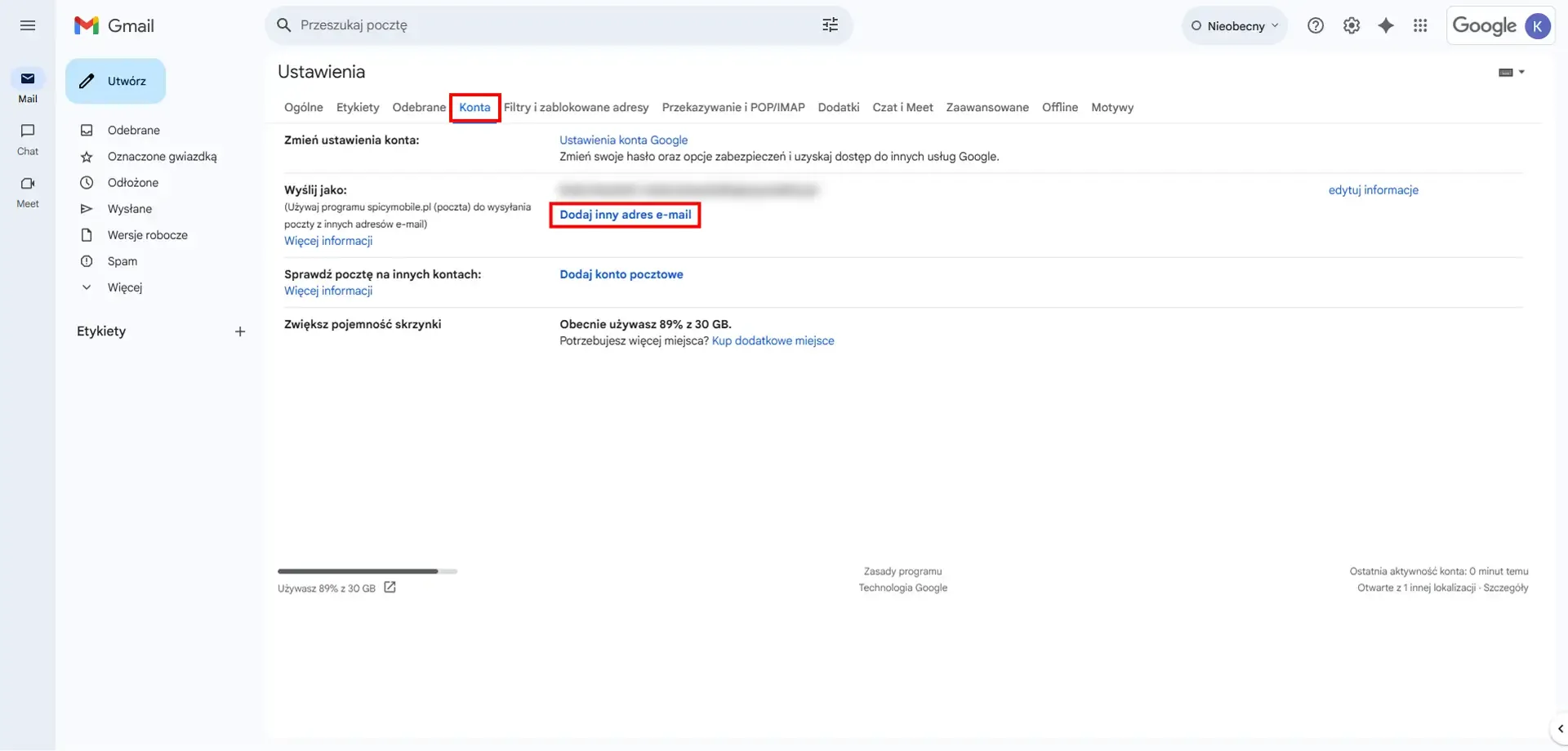Open the Filtry i zablokowane adresy tab
Image resolution: width=1568 pixels, height=751 pixels.
pos(577,107)
